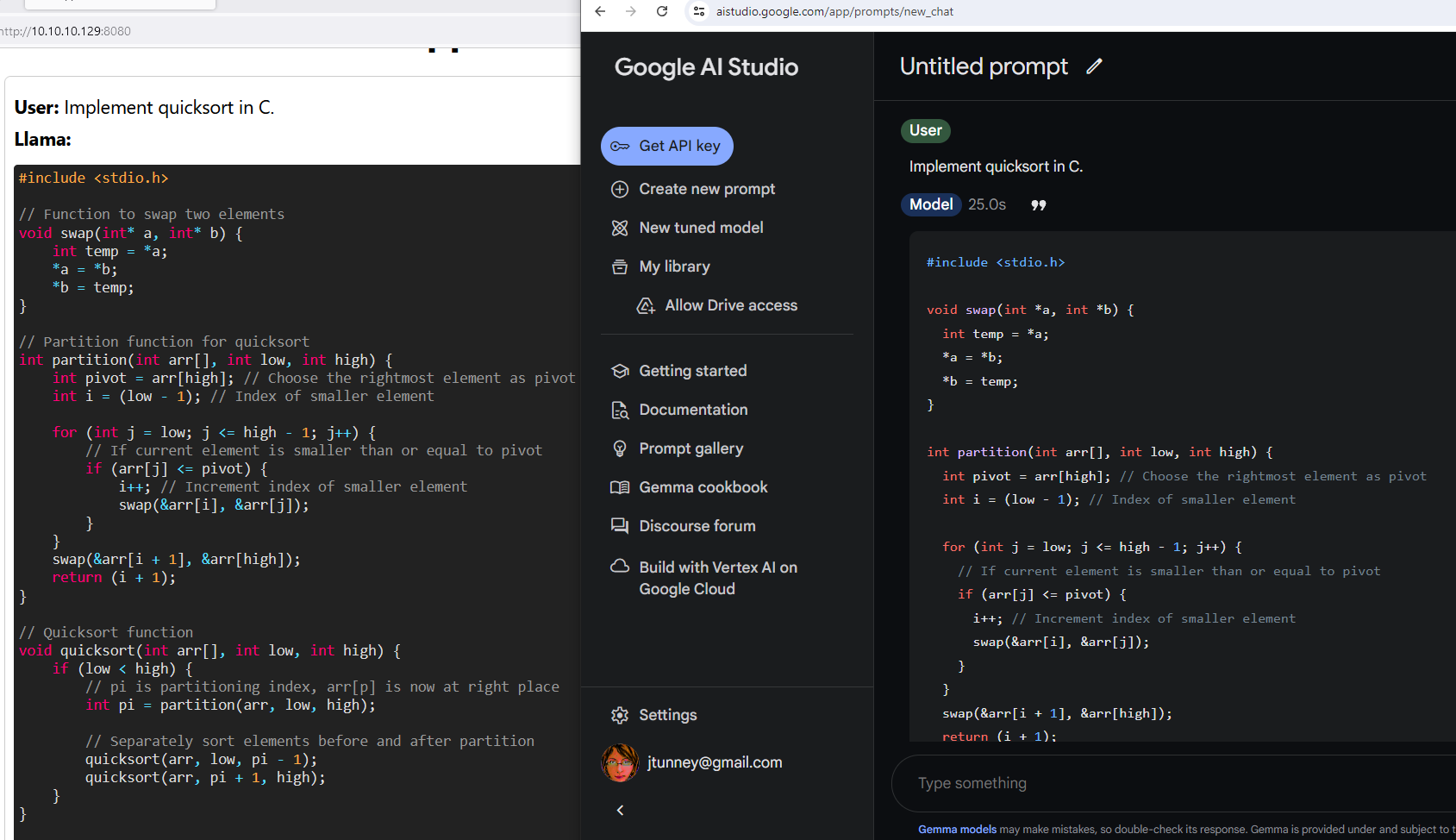Create a new prompt
Screen dimensions: 1456x840
[706, 189]
